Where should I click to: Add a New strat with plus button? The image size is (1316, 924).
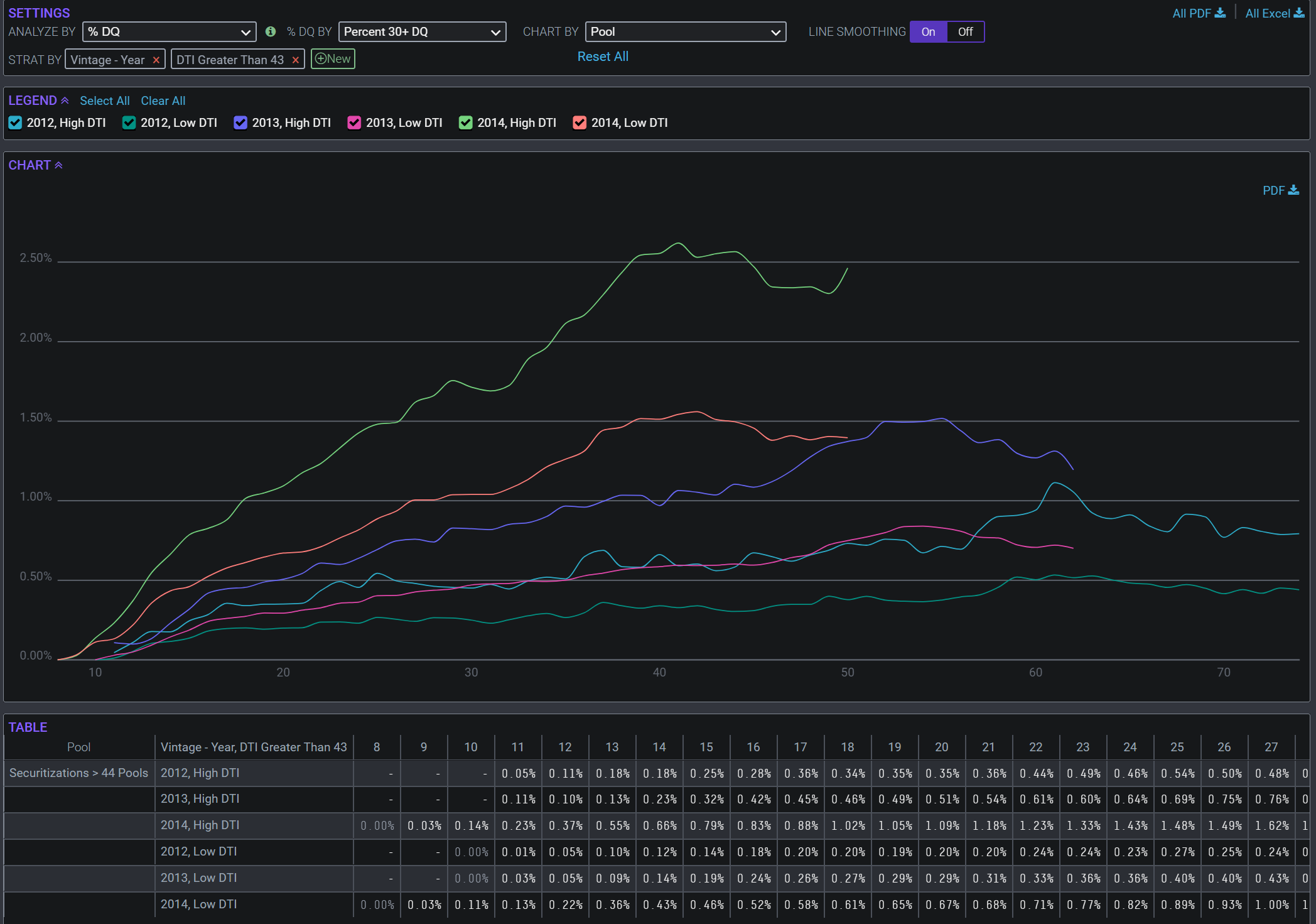333,59
